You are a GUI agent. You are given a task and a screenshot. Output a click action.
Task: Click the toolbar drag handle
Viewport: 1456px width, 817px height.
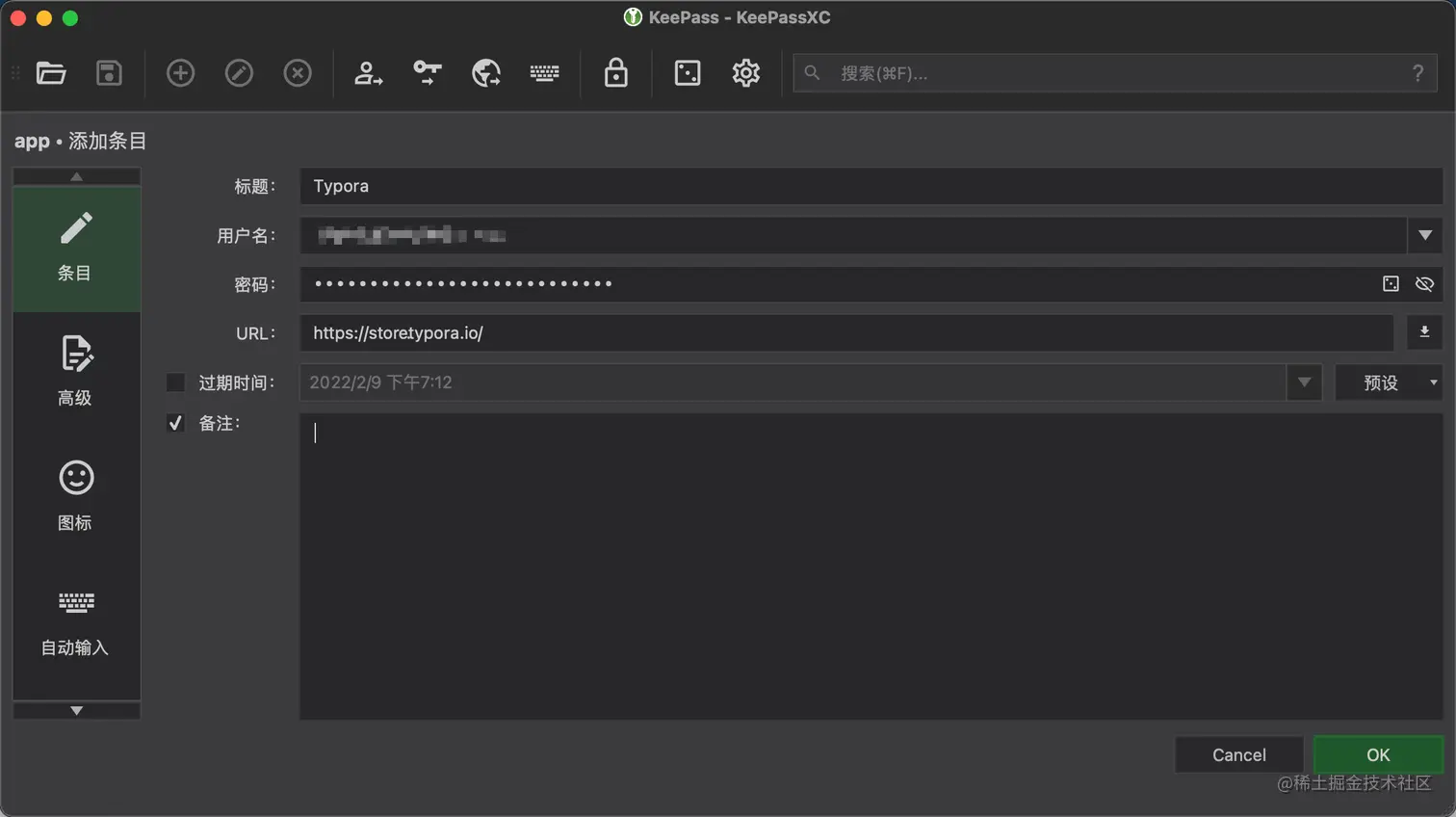(x=15, y=73)
